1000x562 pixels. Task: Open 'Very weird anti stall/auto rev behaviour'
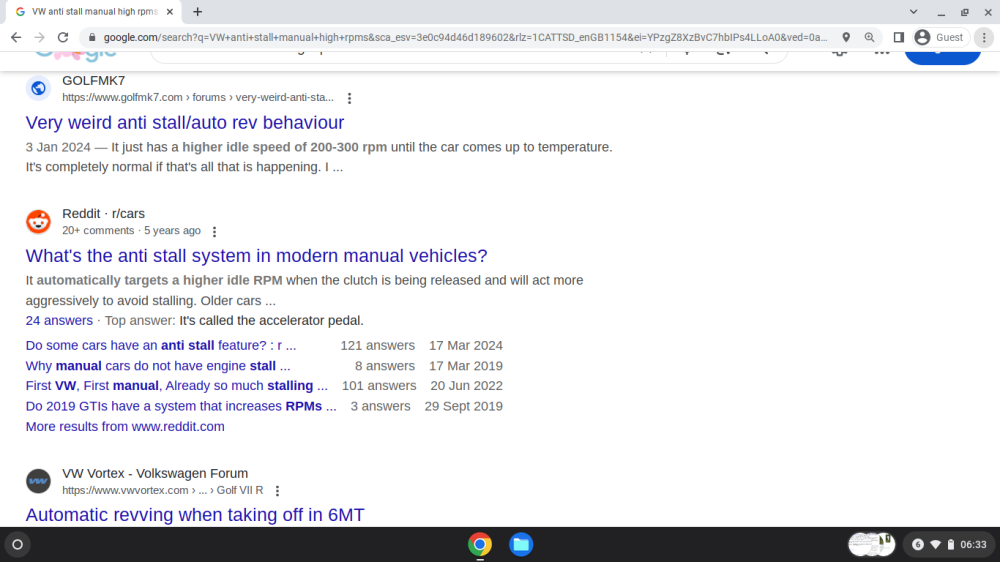pyautogui.click(x=185, y=122)
